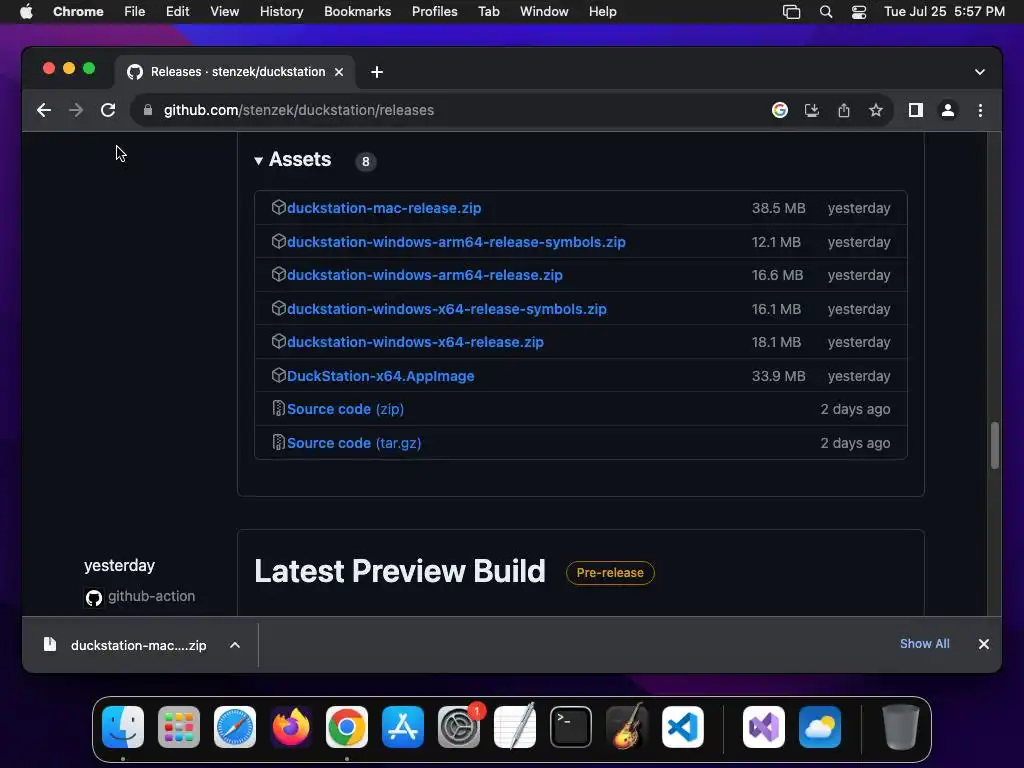Open Launchpad from the Dock
1024x768 pixels.
coord(179,727)
